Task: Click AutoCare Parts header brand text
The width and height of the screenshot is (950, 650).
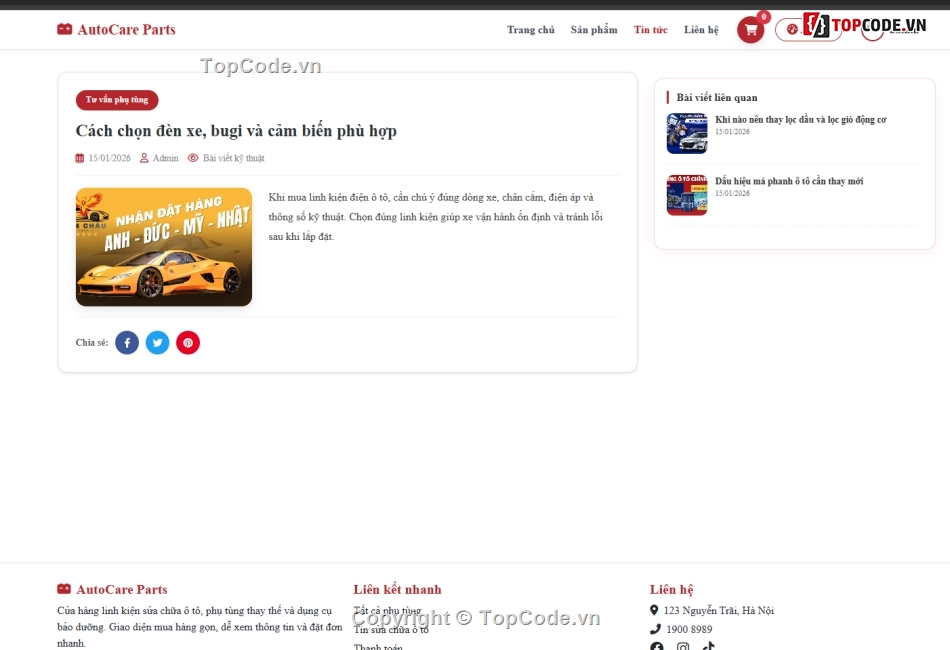Action: pos(127,29)
